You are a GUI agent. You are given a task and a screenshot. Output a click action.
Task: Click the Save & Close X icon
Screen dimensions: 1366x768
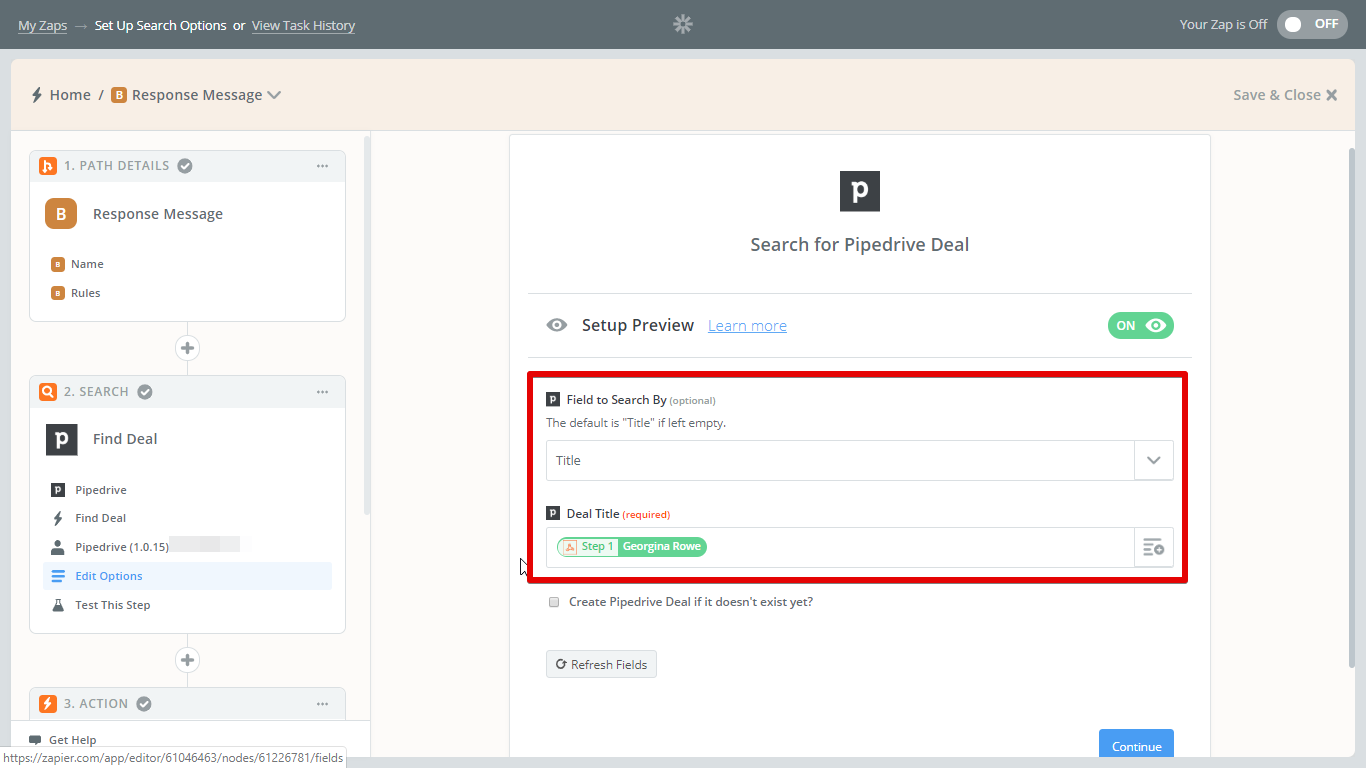1331,95
